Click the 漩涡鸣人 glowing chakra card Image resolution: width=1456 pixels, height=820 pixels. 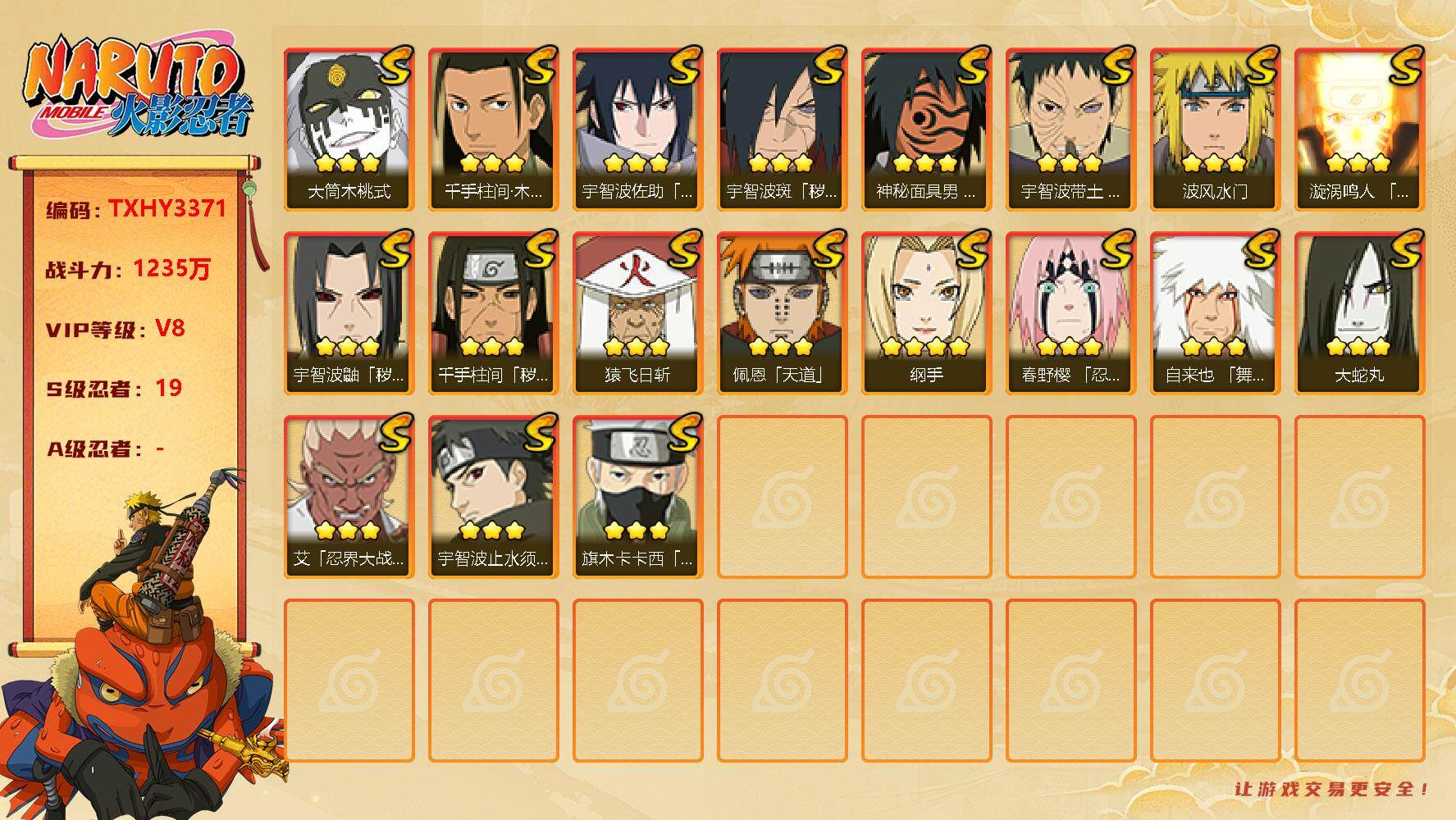(1359, 130)
